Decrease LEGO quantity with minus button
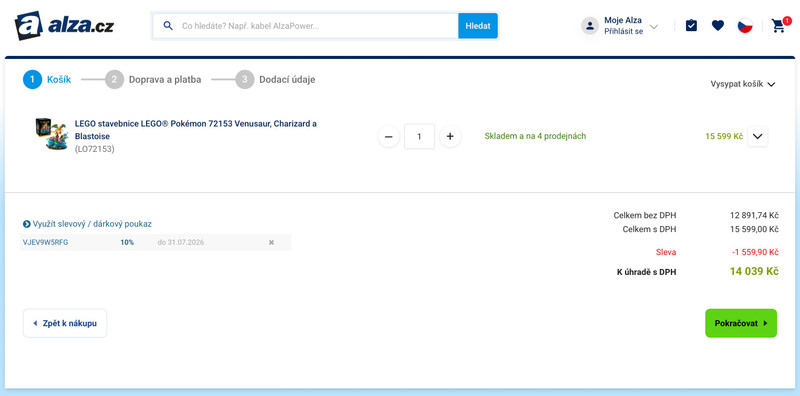The image size is (800, 396). tap(389, 137)
